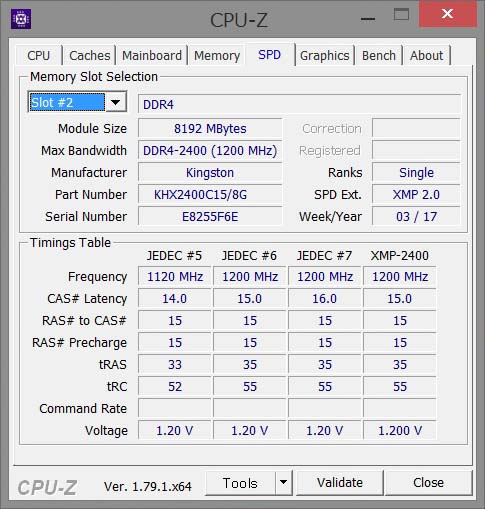Viewport: 485px width, 509px height.
Task: Switch to the Memory tab
Action: [x=217, y=55]
